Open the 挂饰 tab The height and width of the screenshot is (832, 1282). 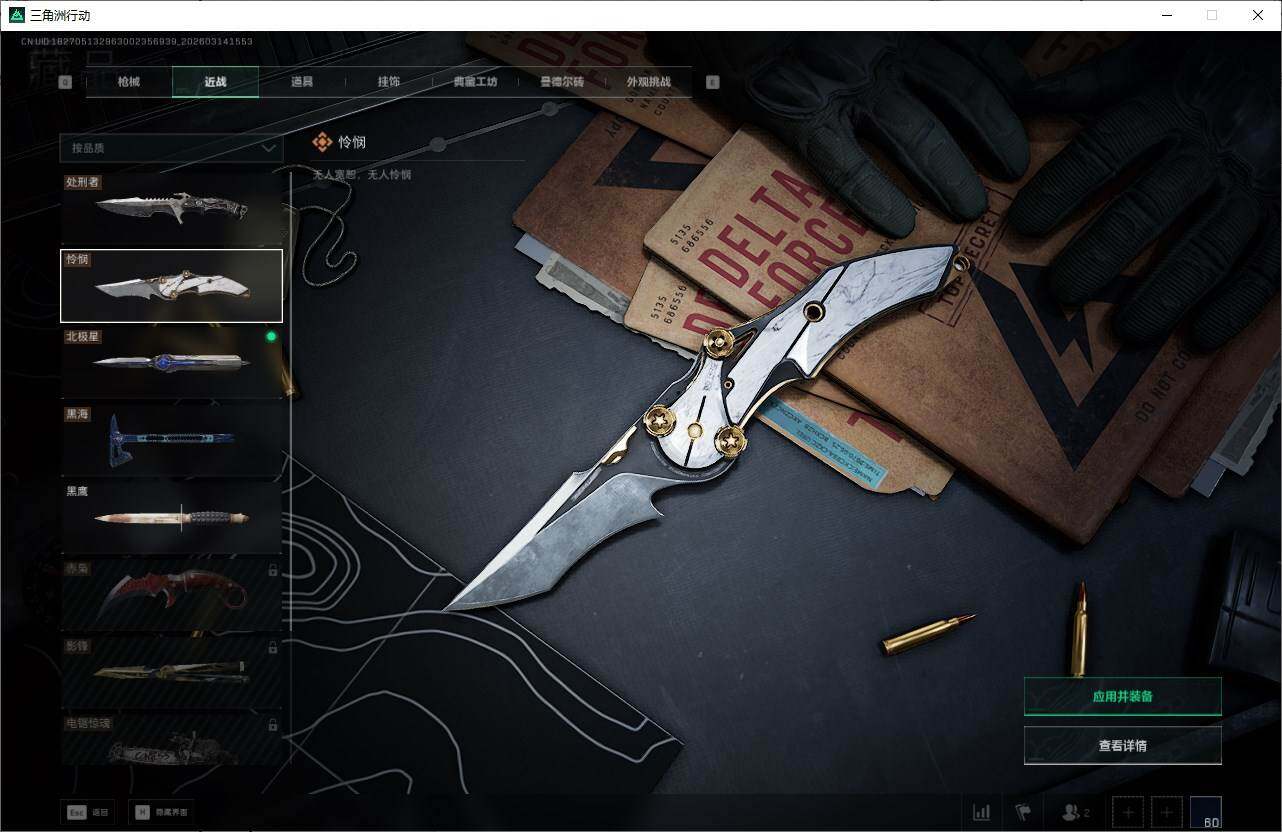389,82
